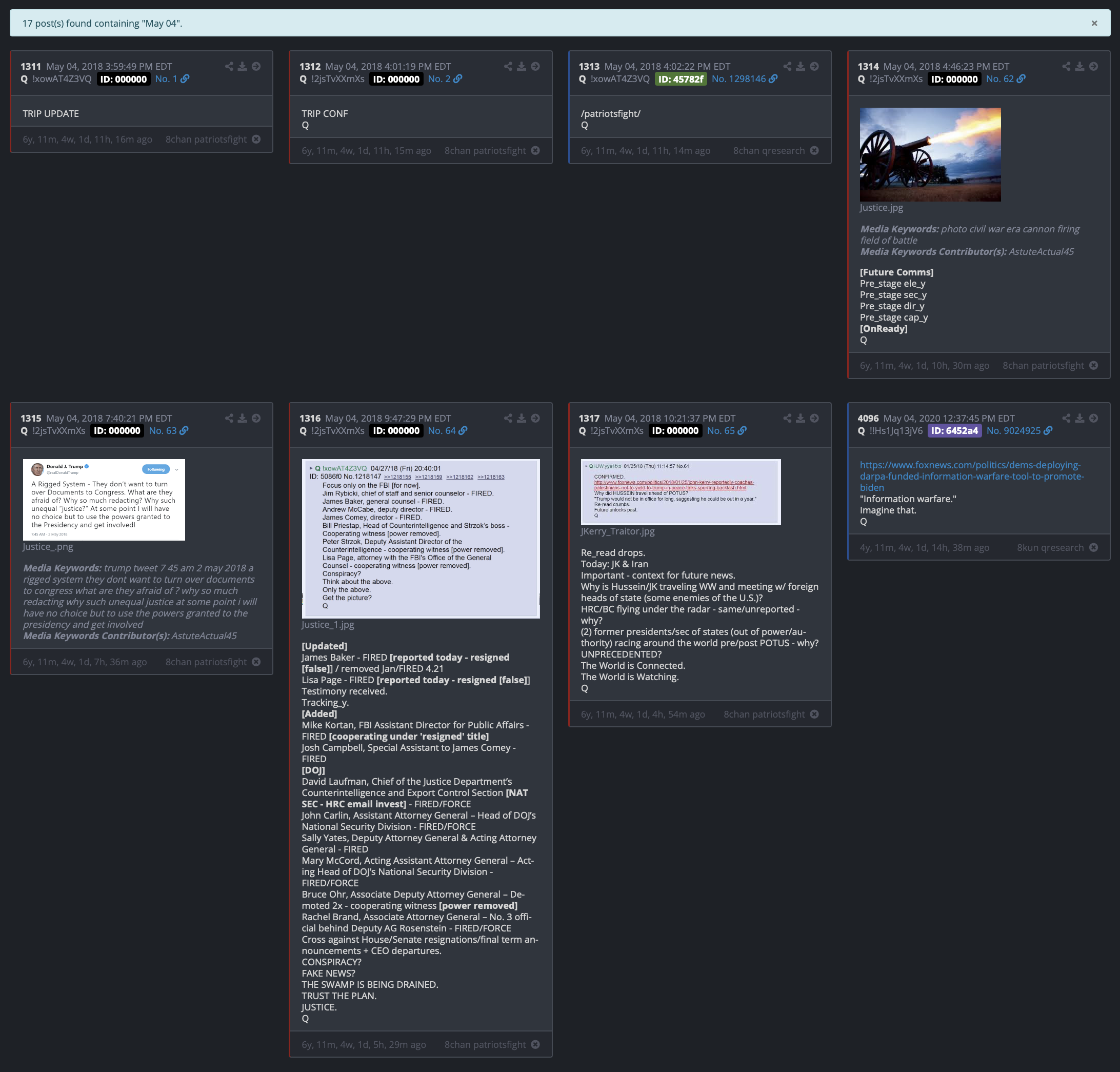Click the circle icon after post 1316's '8chan patriotfight'
This screenshot has height=1072, width=1120.
(x=535, y=1045)
